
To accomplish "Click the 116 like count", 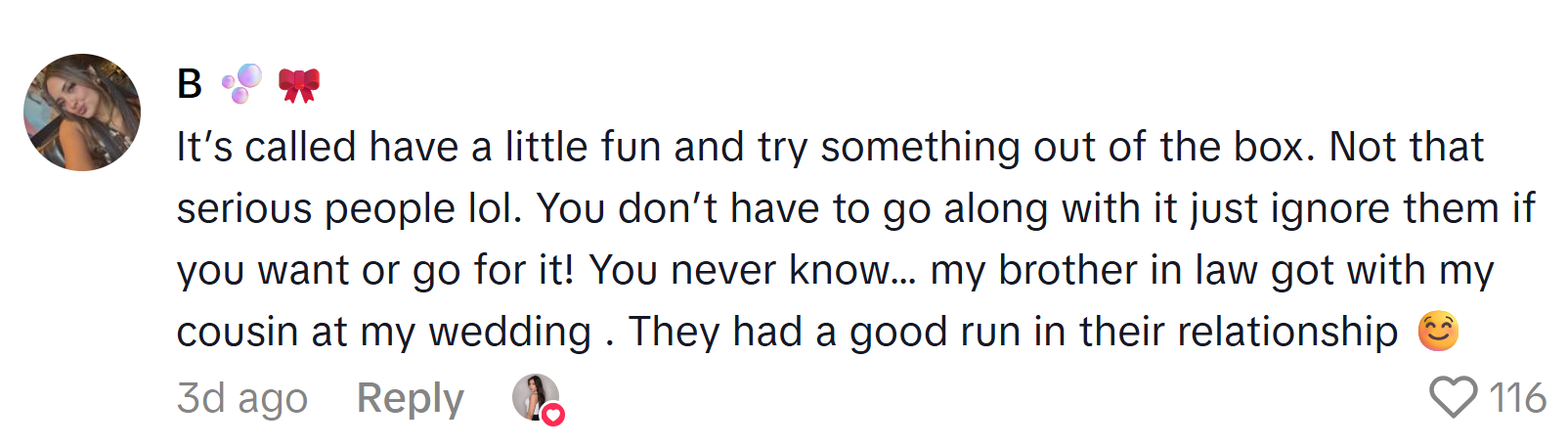I will pos(1517,398).
